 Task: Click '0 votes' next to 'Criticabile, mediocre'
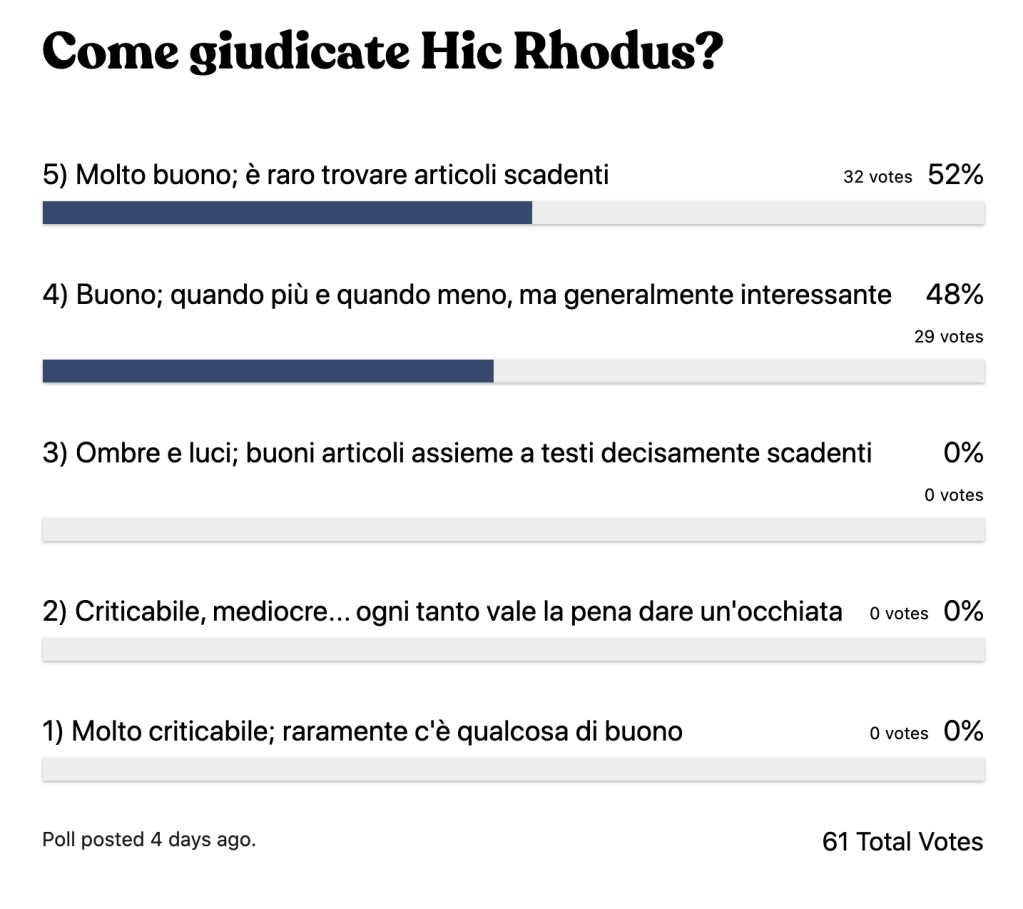pos(898,614)
